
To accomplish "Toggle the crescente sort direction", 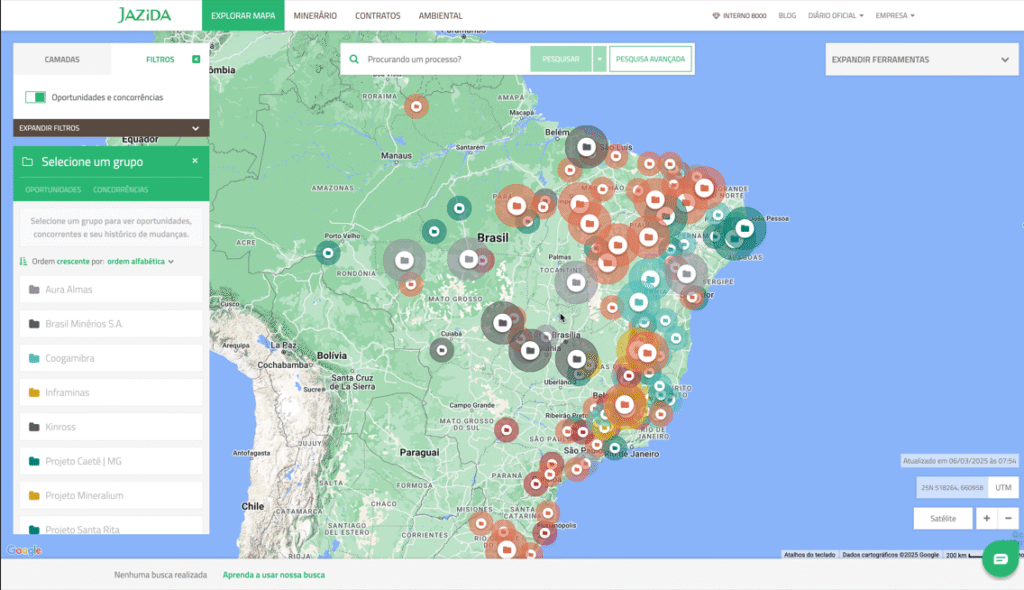I will pos(72,261).
